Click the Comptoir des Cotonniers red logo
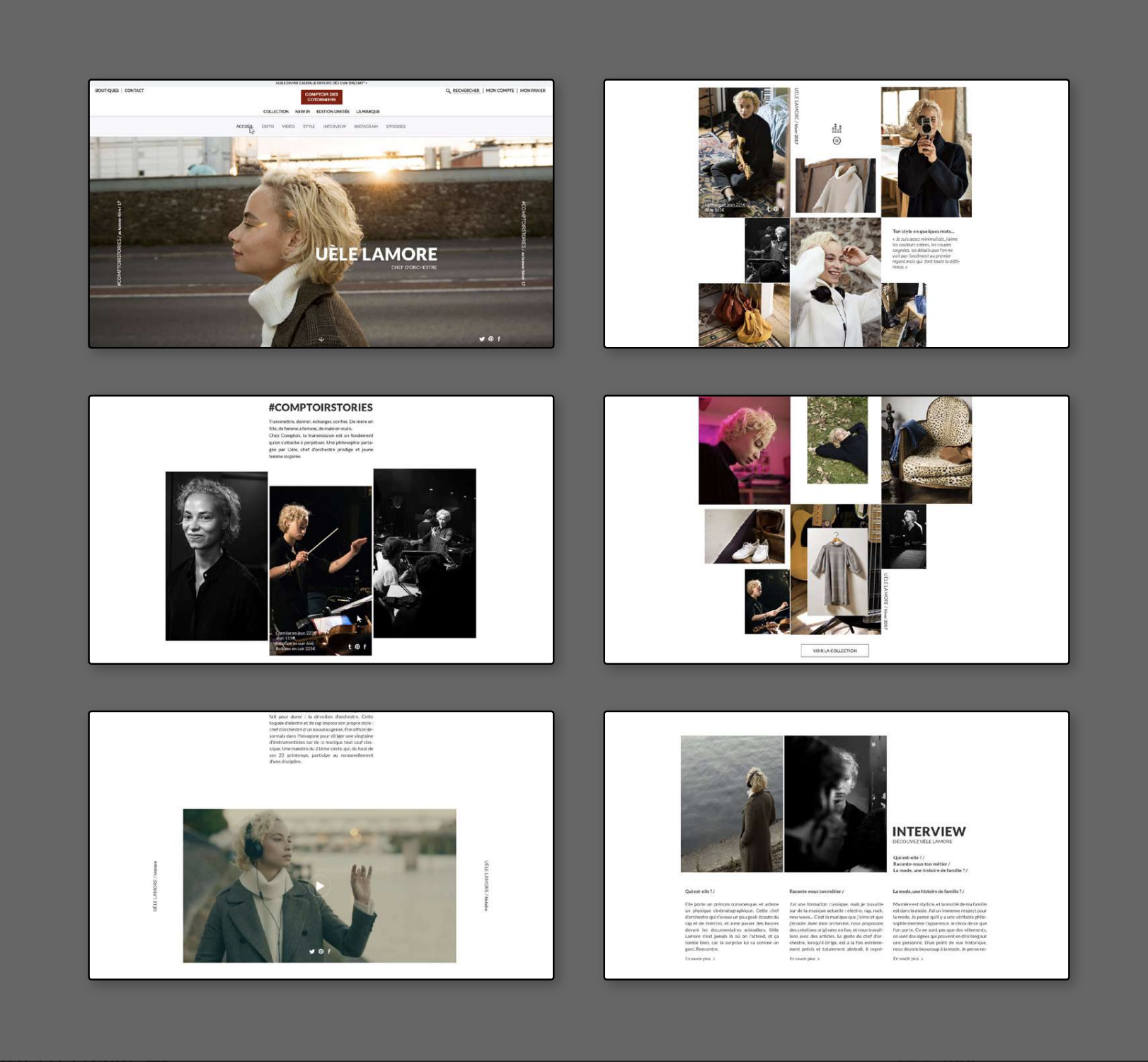1148x1062 pixels. (x=321, y=97)
